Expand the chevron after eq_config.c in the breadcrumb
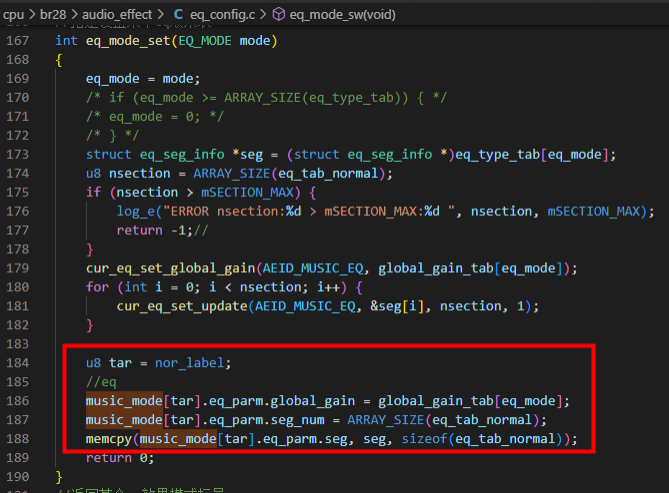 click(263, 15)
